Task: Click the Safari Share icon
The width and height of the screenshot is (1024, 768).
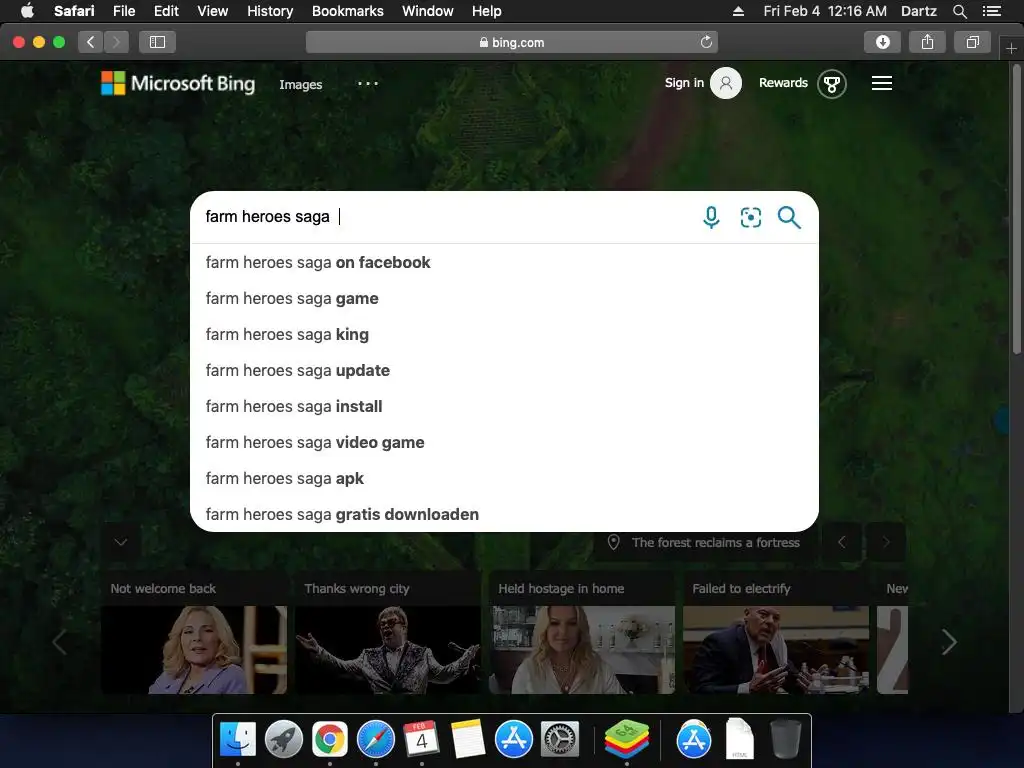Action: (927, 42)
